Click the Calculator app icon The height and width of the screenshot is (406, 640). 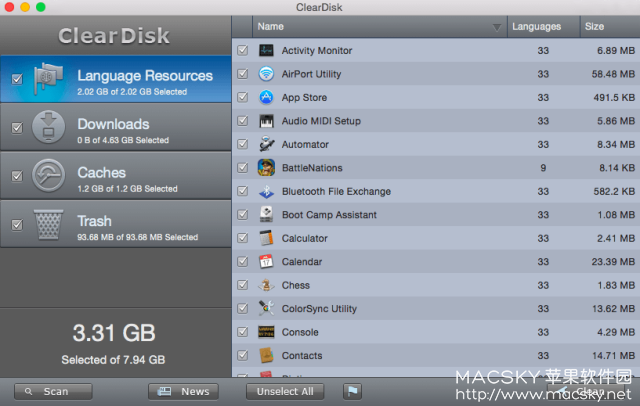click(x=266, y=238)
